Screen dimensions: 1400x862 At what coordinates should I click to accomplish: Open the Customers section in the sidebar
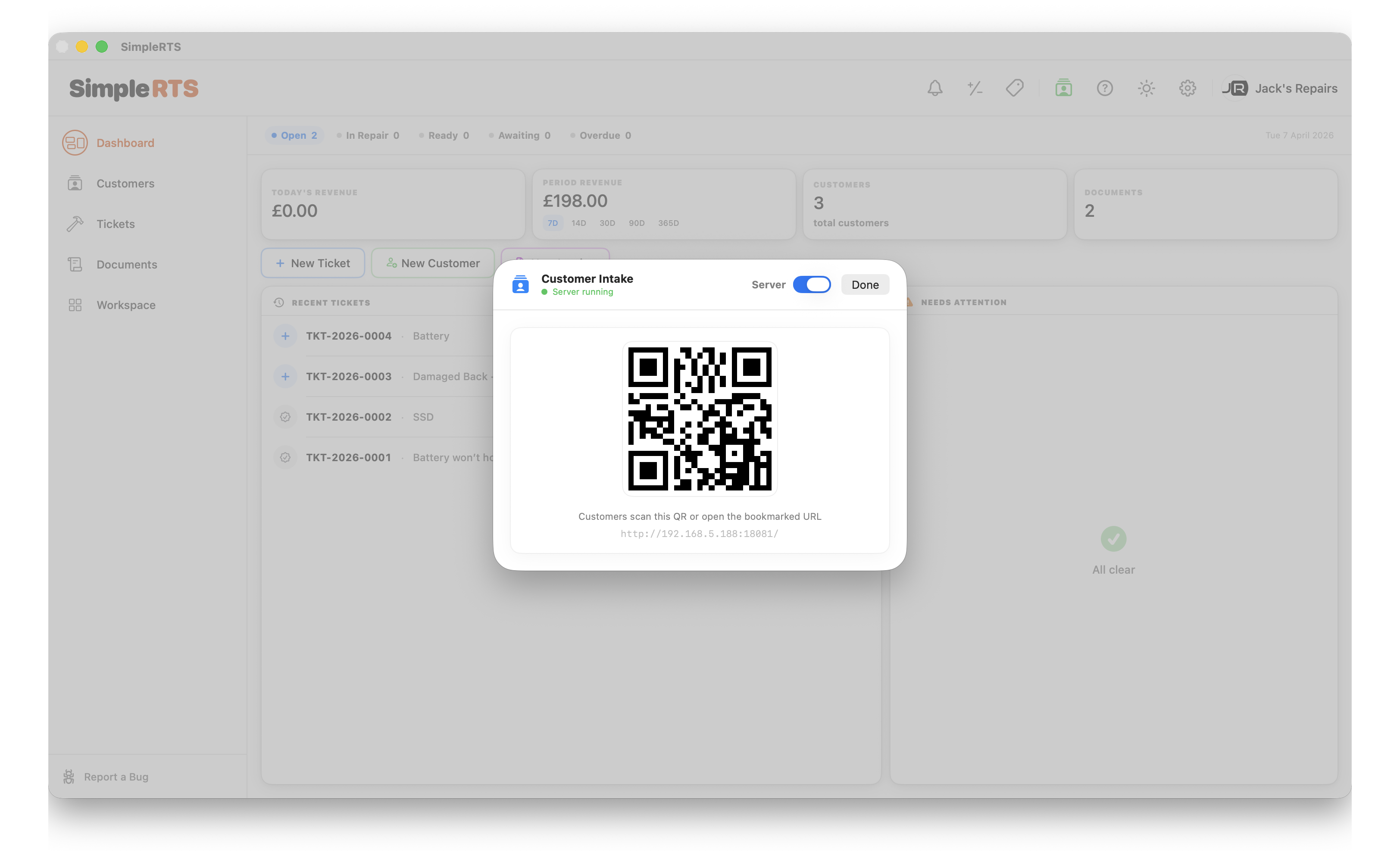125,183
